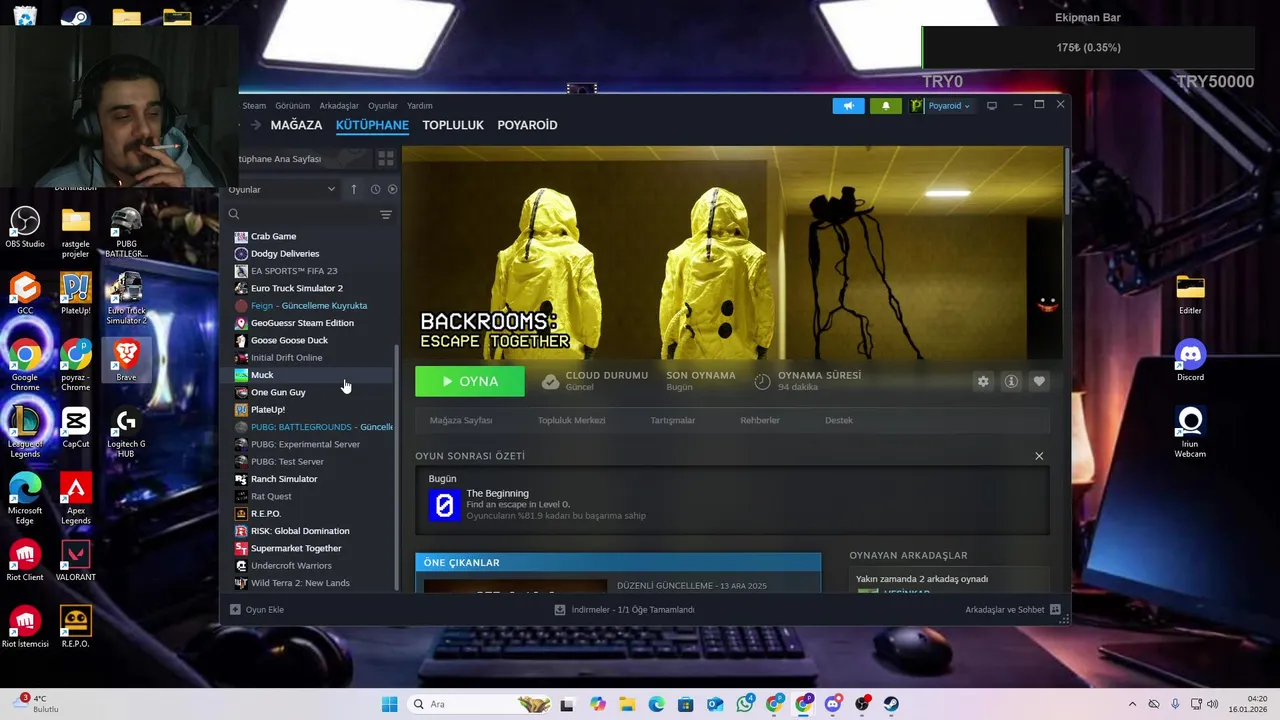Select Supermarket Together in library
Viewport: 1280px width, 720px height.
click(313, 548)
